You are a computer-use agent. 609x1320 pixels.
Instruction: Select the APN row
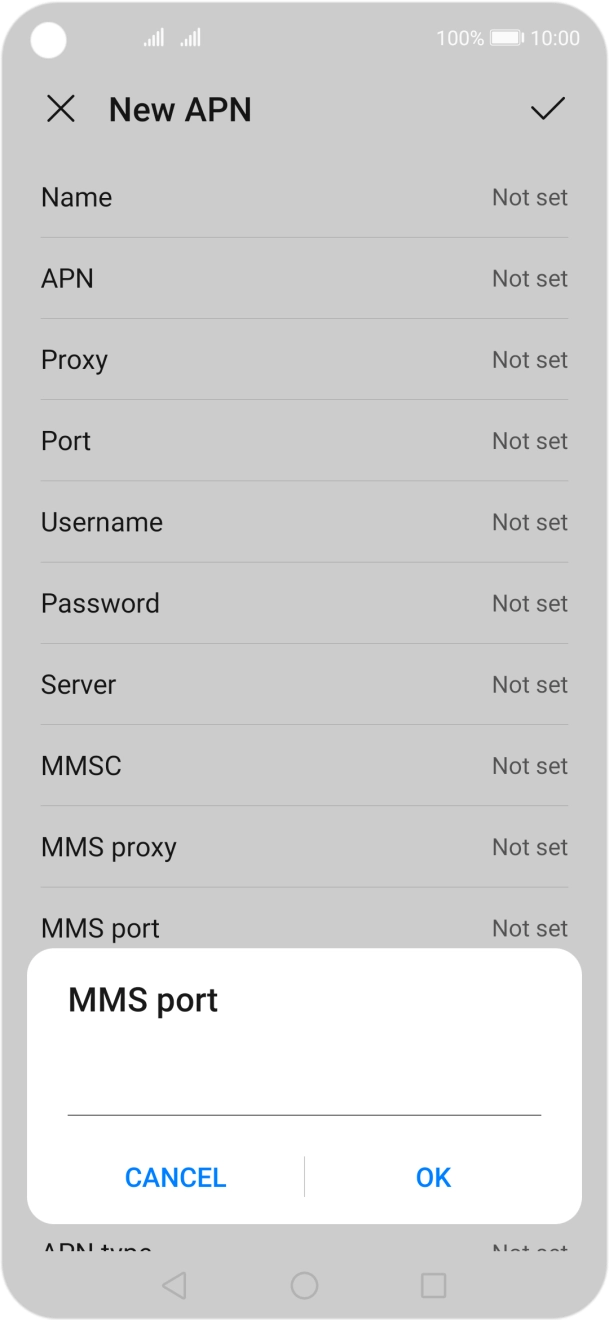coord(304,278)
